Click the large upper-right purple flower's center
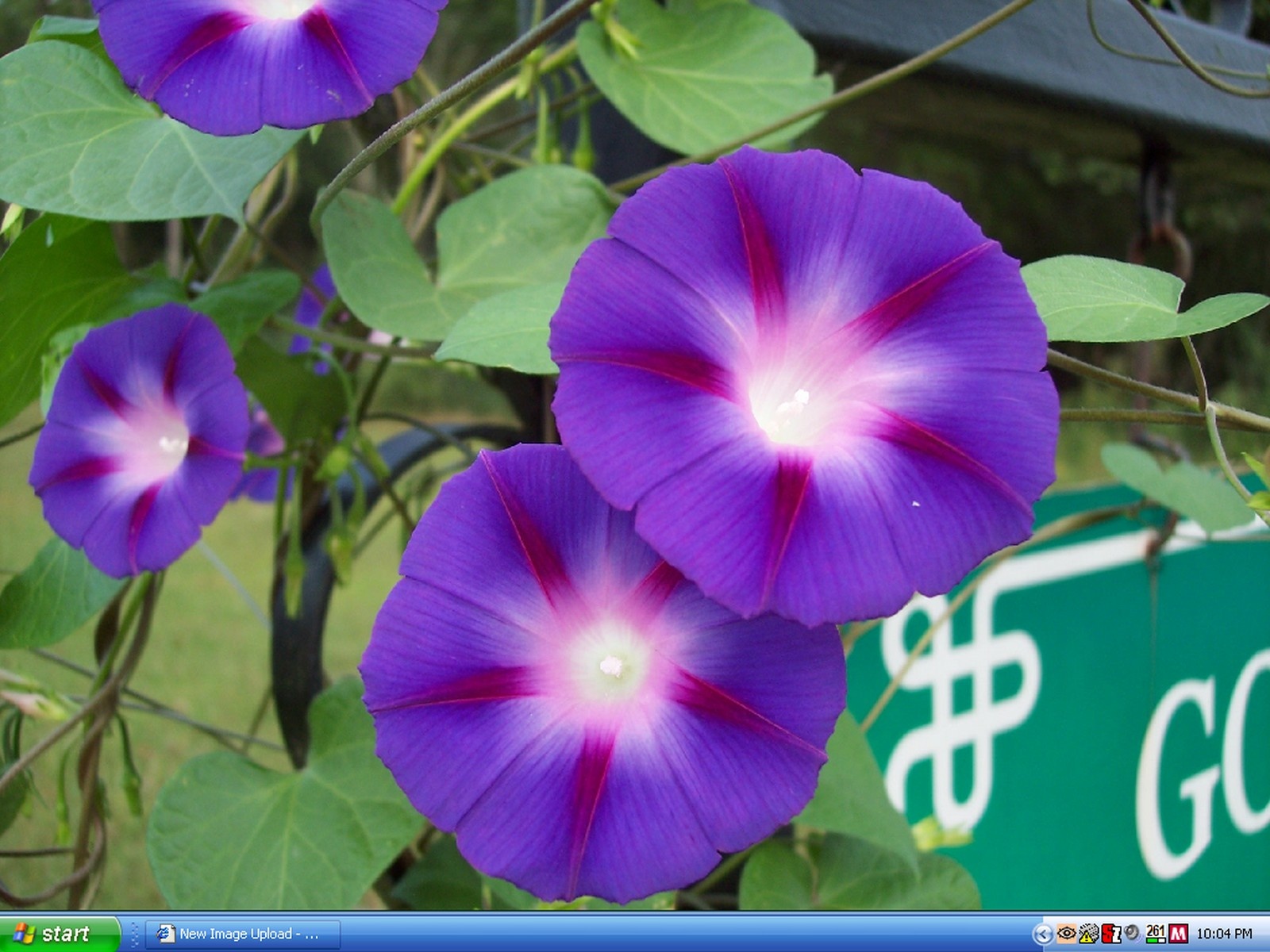The width and height of the screenshot is (1270, 952). click(790, 413)
